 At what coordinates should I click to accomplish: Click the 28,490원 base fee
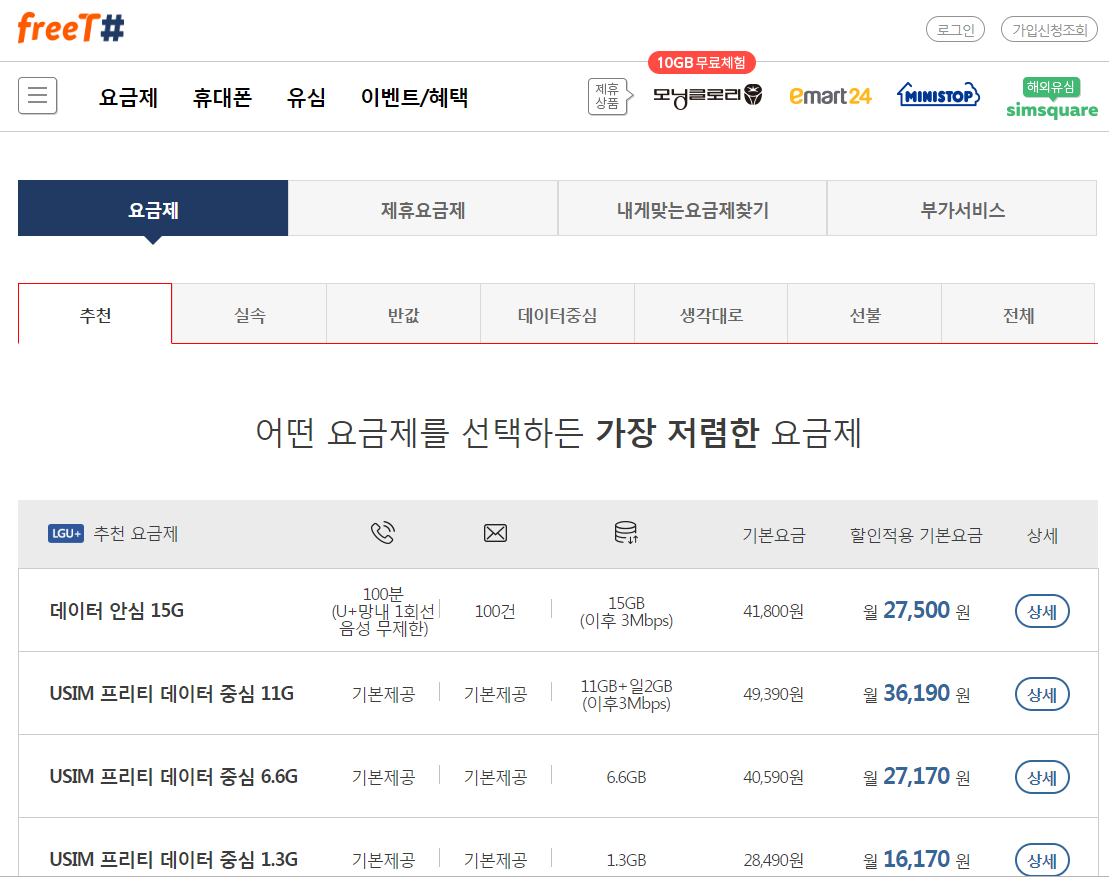[773, 860]
